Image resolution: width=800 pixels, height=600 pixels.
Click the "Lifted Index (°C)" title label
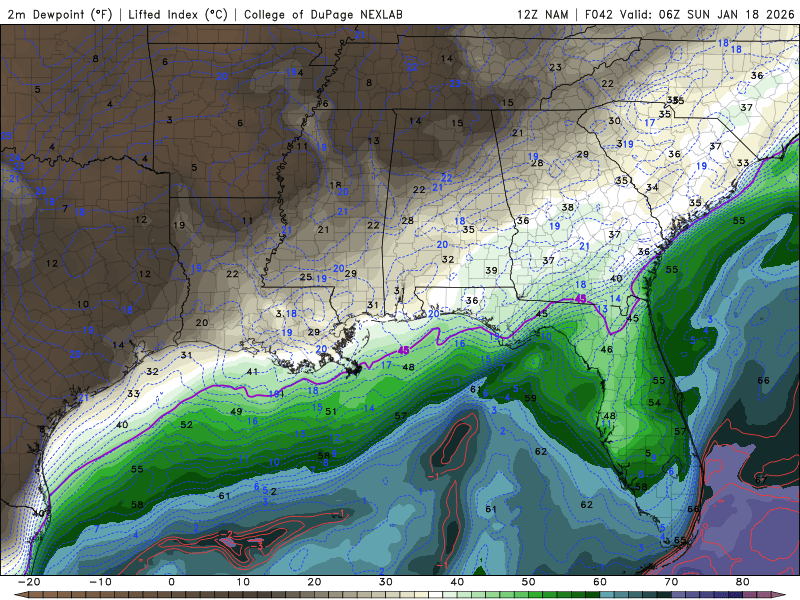pyautogui.click(x=178, y=15)
